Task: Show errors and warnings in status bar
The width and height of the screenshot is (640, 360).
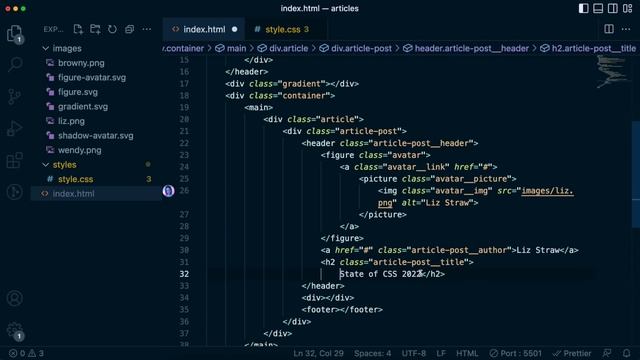Action: click(x=26, y=353)
